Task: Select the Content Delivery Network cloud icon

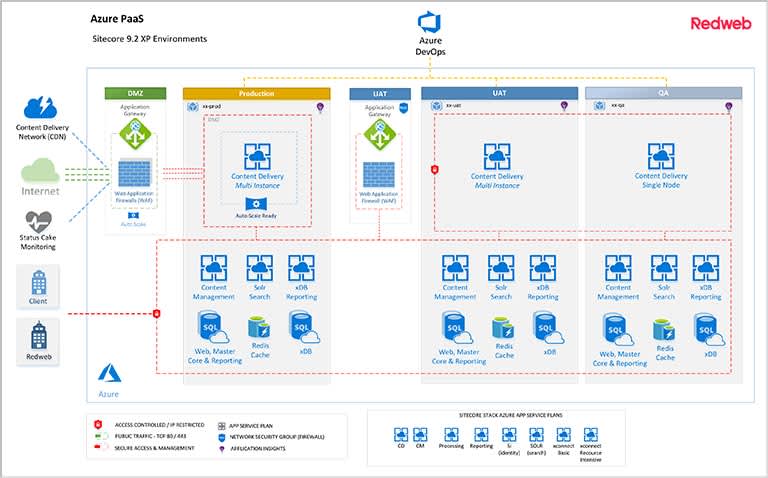Action: click(41, 107)
